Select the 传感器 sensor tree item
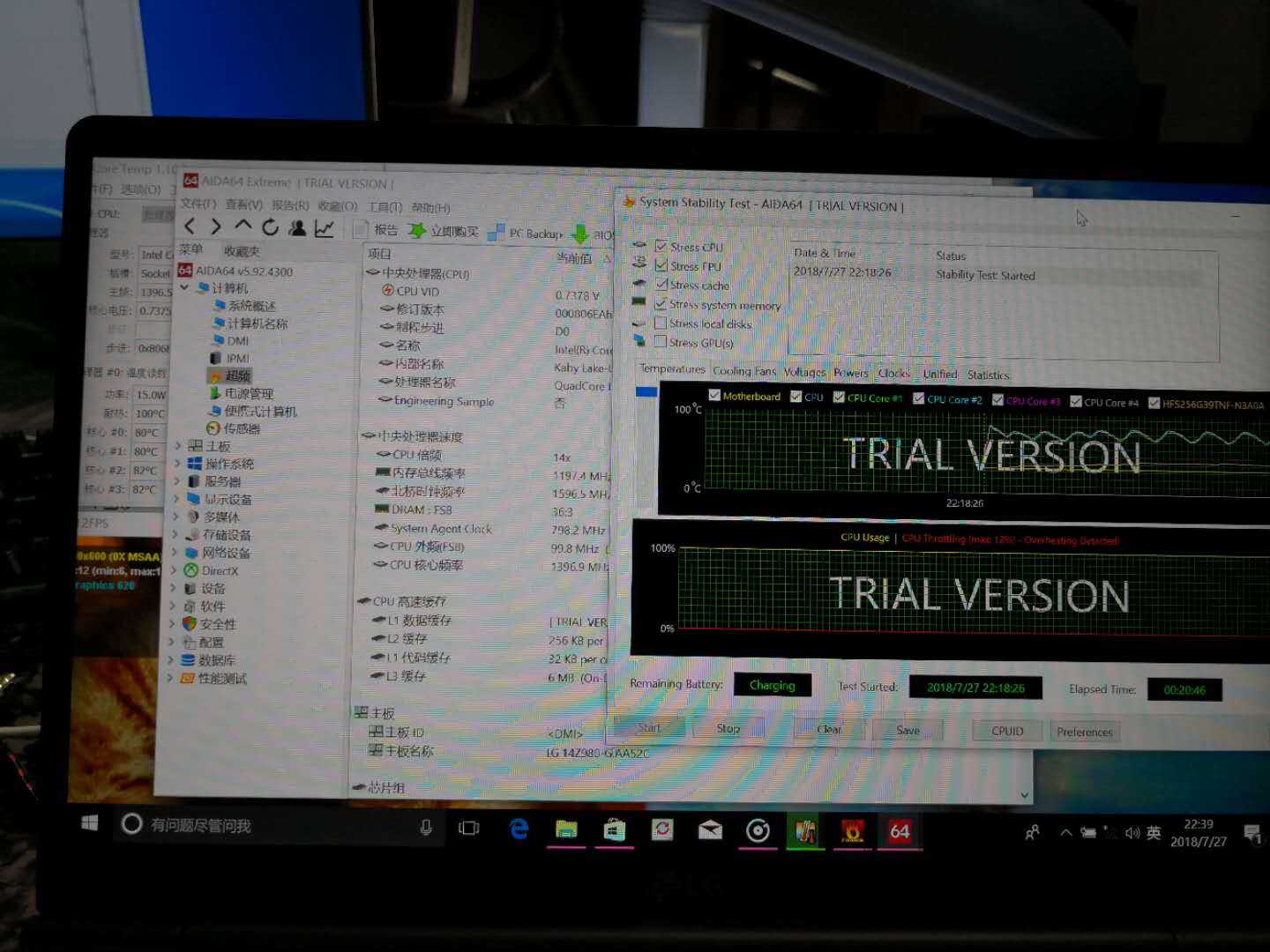The height and width of the screenshot is (952, 1270). [233, 428]
